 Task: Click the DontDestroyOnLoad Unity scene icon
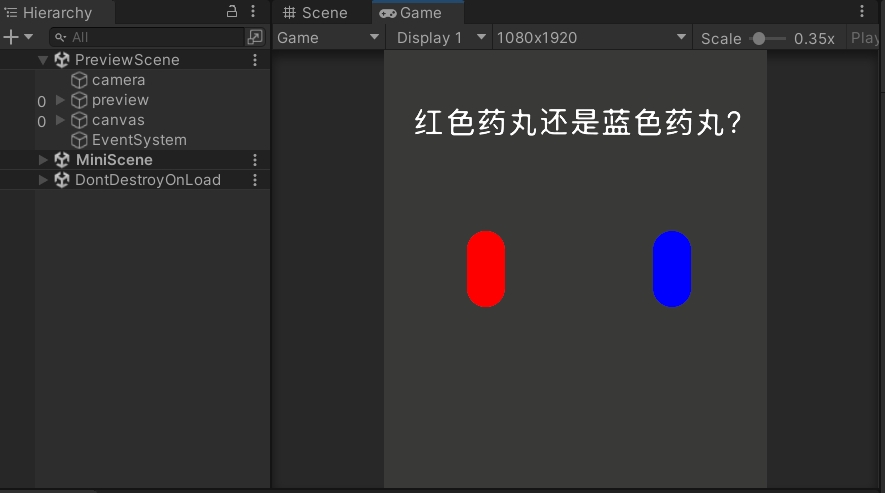pyautogui.click(x=62, y=180)
